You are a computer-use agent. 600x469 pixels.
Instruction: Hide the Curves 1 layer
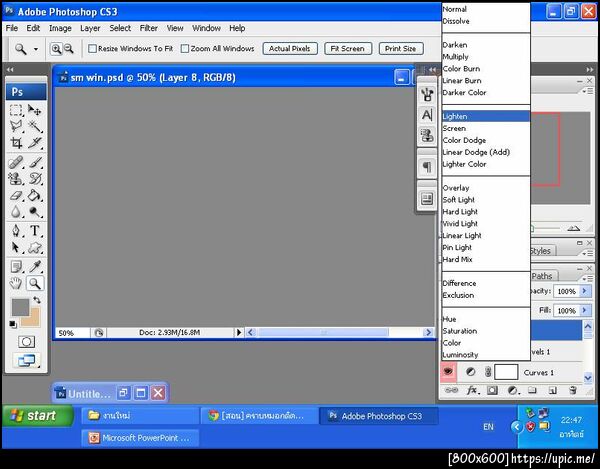tap(448, 371)
